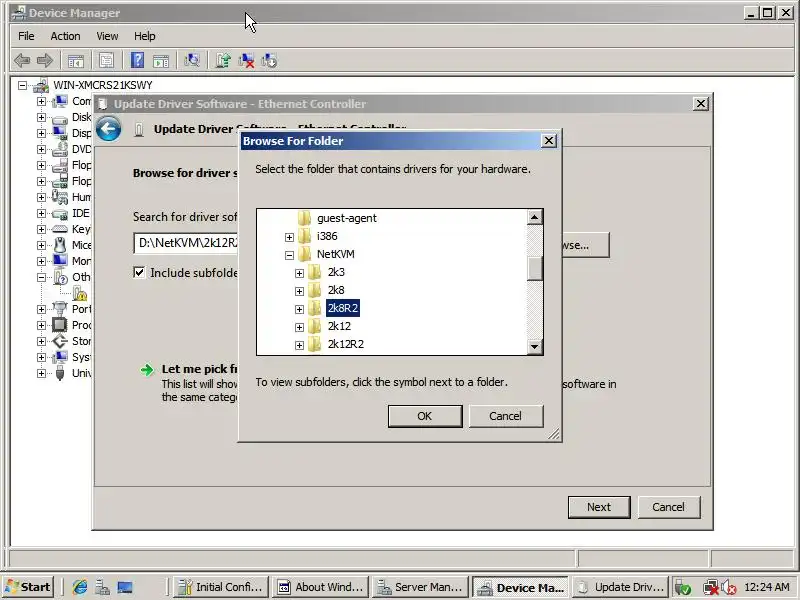Collapse the Other devices node
This screenshot has width=800, height=600.
pyautogui.click(x=41, y=278)
